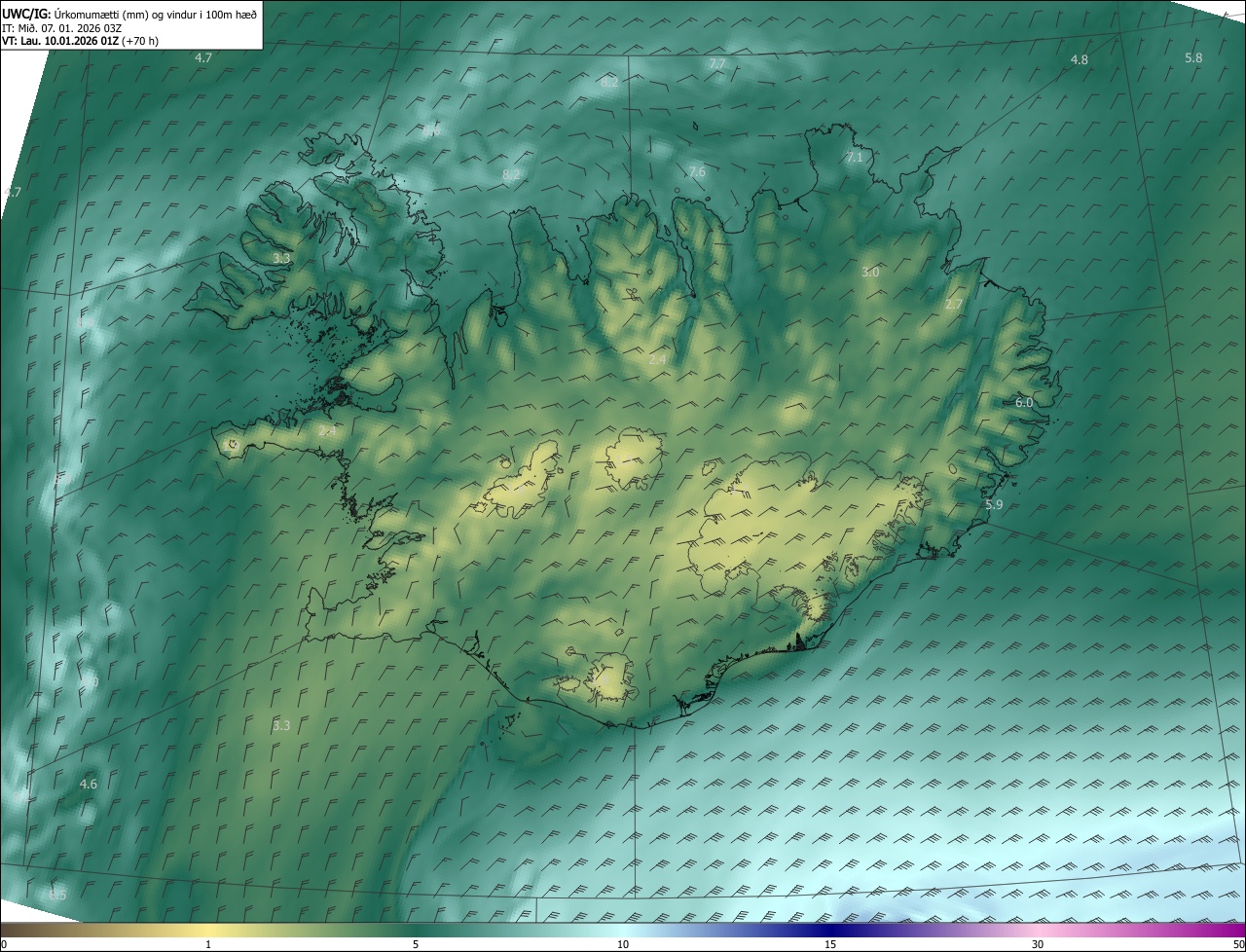
Task: Click the title text 'Úrkomumætti (mm) og vindur i 100m hæð'
Action: tap(155, 14)
